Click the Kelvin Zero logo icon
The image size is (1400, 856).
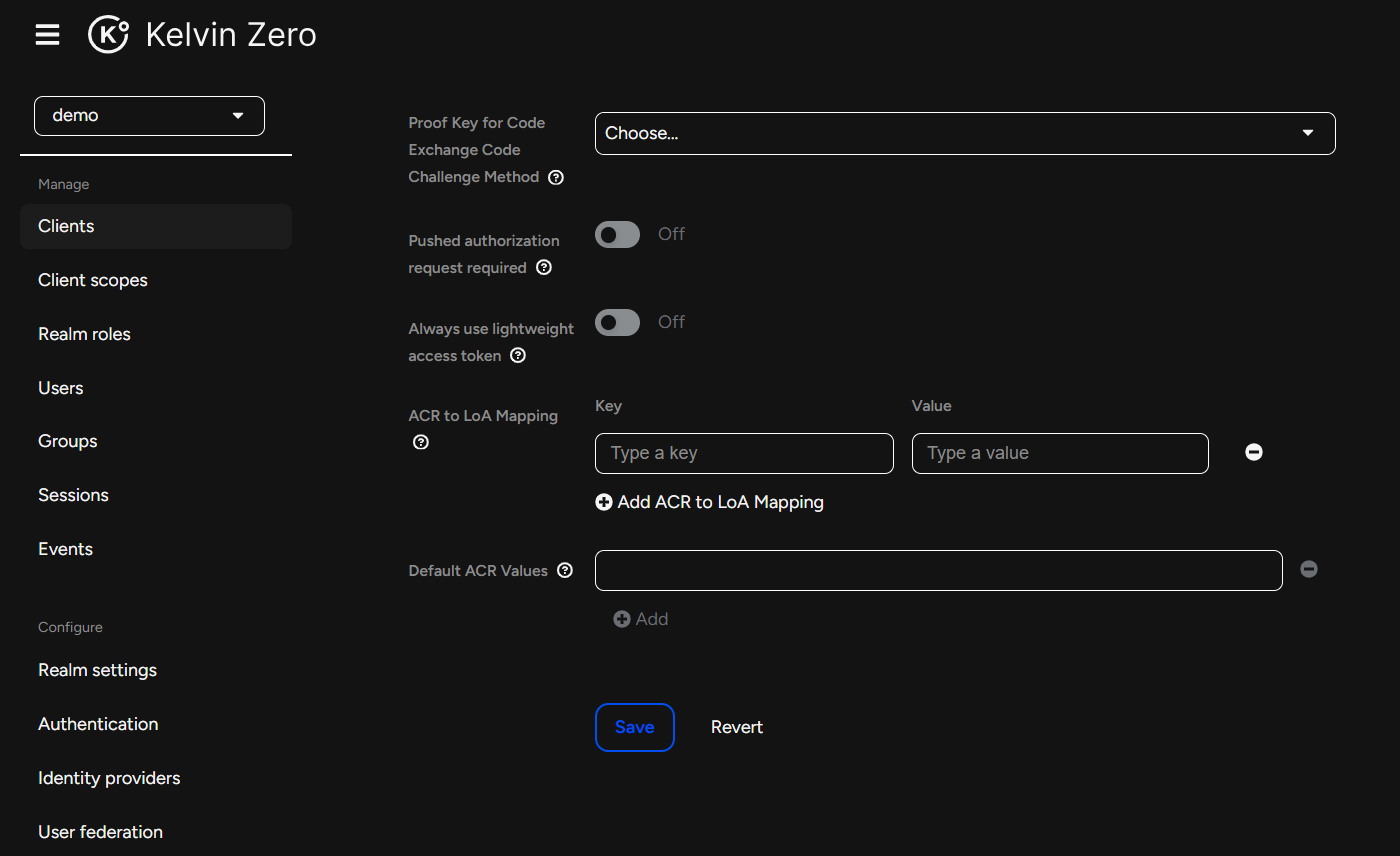[x=108, y=35]
